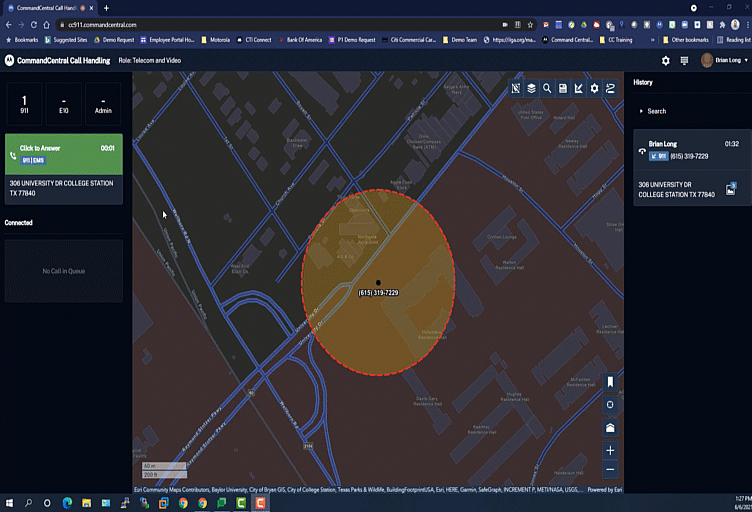Open the map layers panel
The width and height of the screenshot is (752, 512).
pos(531,88)
